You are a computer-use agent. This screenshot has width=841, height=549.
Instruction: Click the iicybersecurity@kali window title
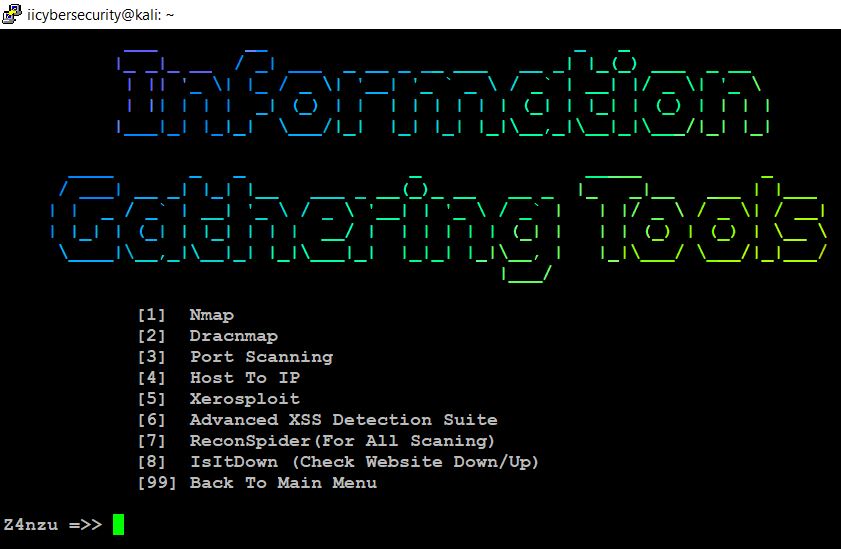point(100,15)
